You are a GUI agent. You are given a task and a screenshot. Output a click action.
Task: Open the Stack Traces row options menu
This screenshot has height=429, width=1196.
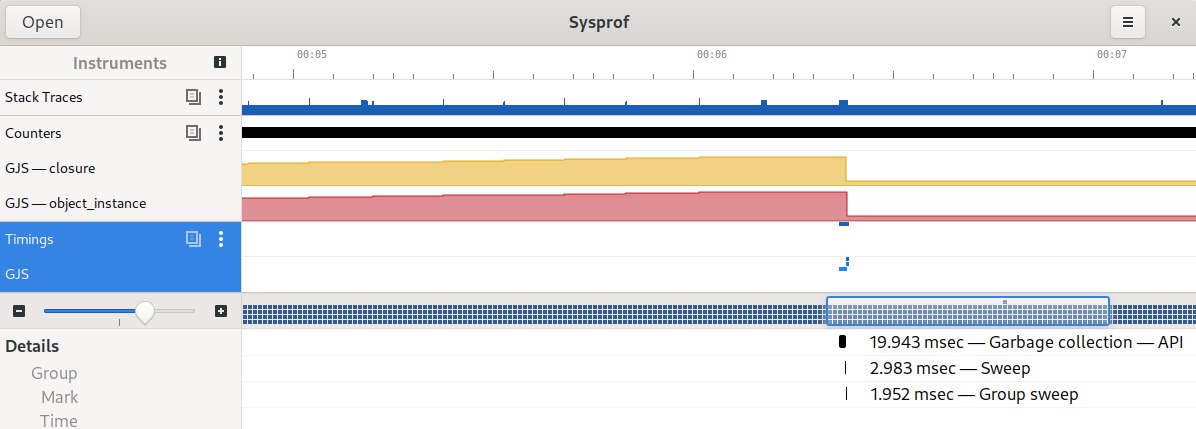[221, 97]
